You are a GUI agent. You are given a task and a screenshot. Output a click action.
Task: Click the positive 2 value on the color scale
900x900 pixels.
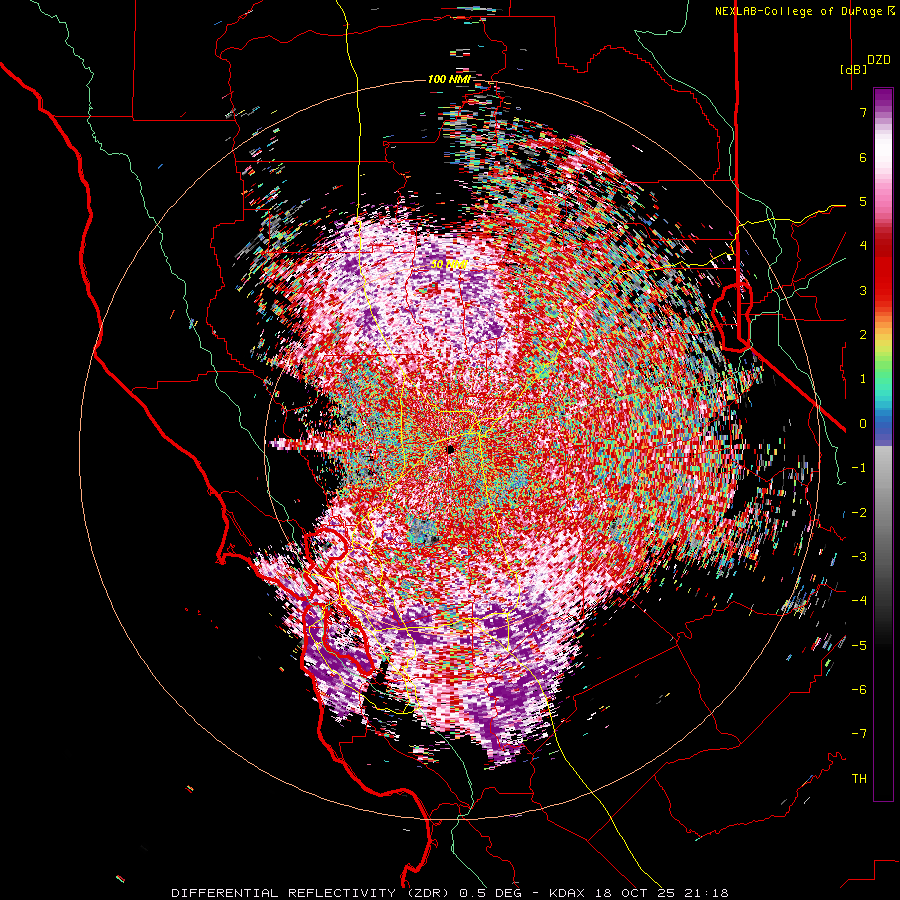(x=863, y=335)
